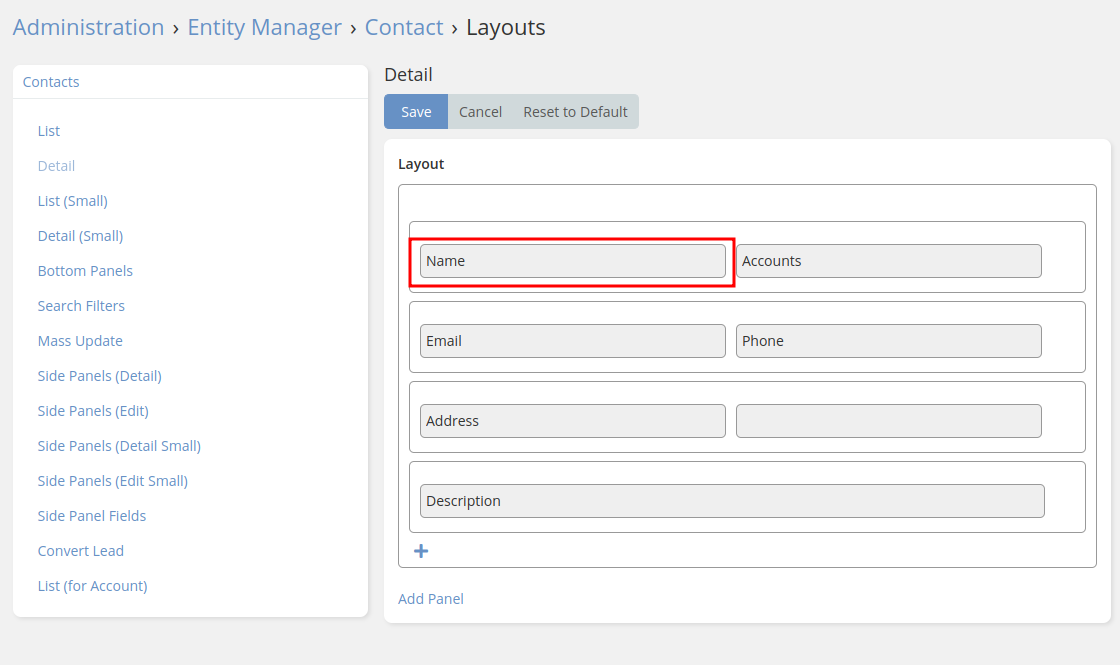
Task: Save the Detail layout
Action: pos(416,112)
